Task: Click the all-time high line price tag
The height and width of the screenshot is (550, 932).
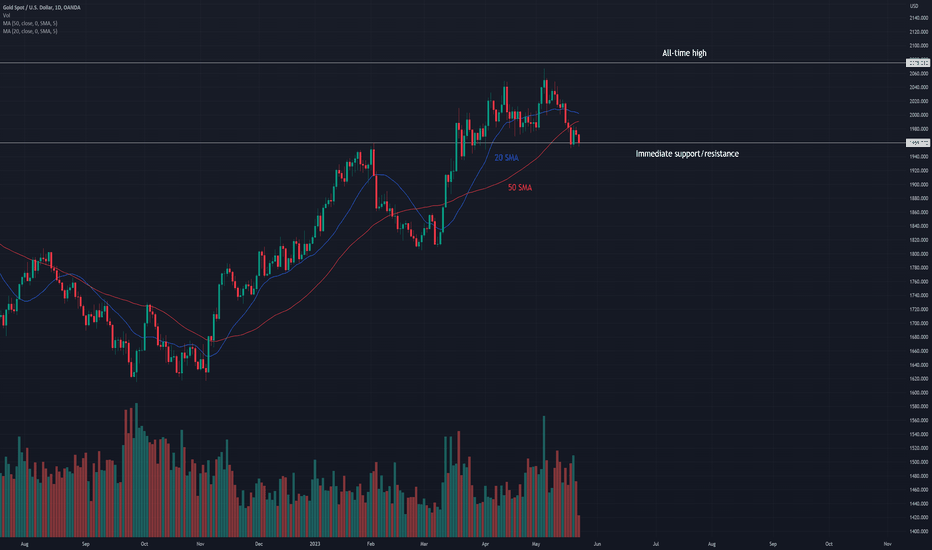Action: 918,63
